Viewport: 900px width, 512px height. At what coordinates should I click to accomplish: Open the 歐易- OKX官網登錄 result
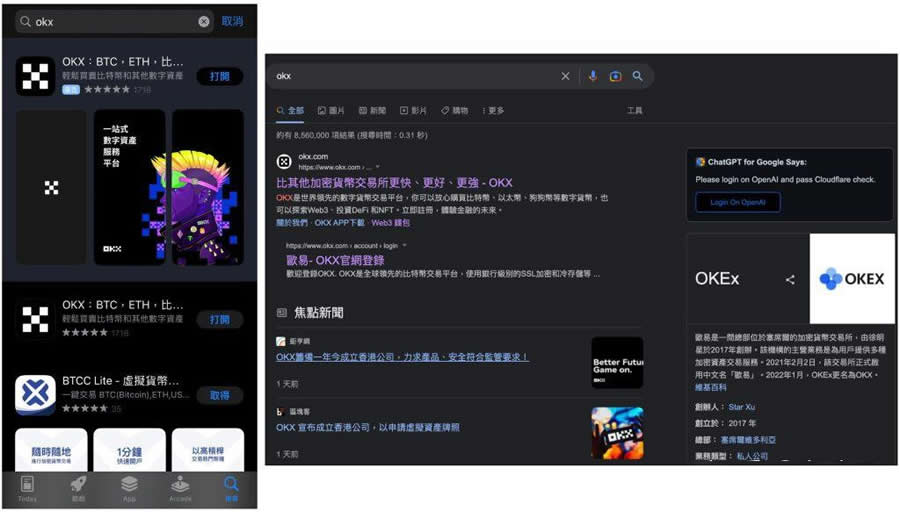(x=335, y=260)
